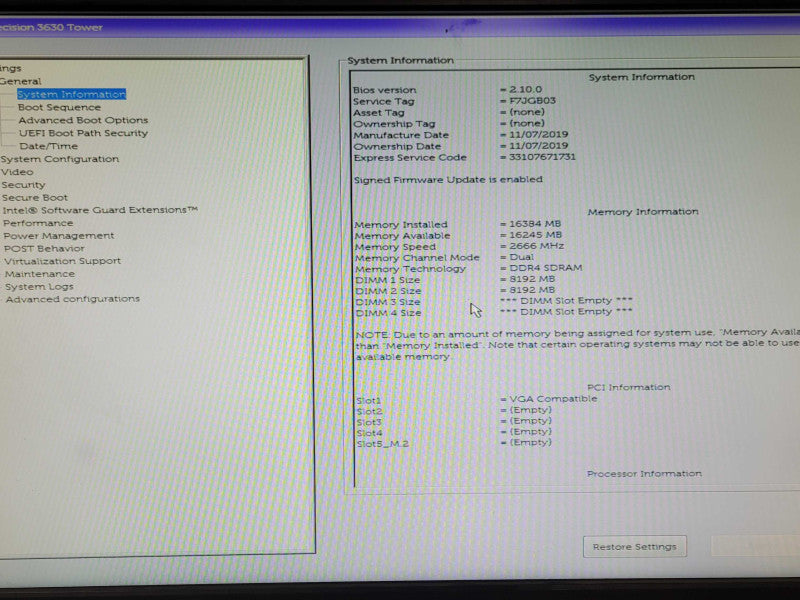
Task: Click the Memory Technology value DDR4 SDRAM
Action: point(545,268)
